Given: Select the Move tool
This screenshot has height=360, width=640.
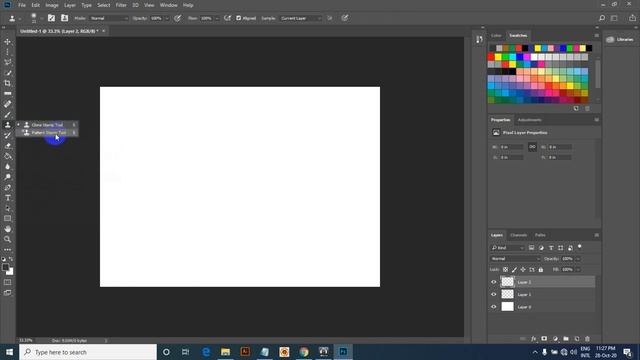Looking at the screenshot, I should [x=7, y=42].
